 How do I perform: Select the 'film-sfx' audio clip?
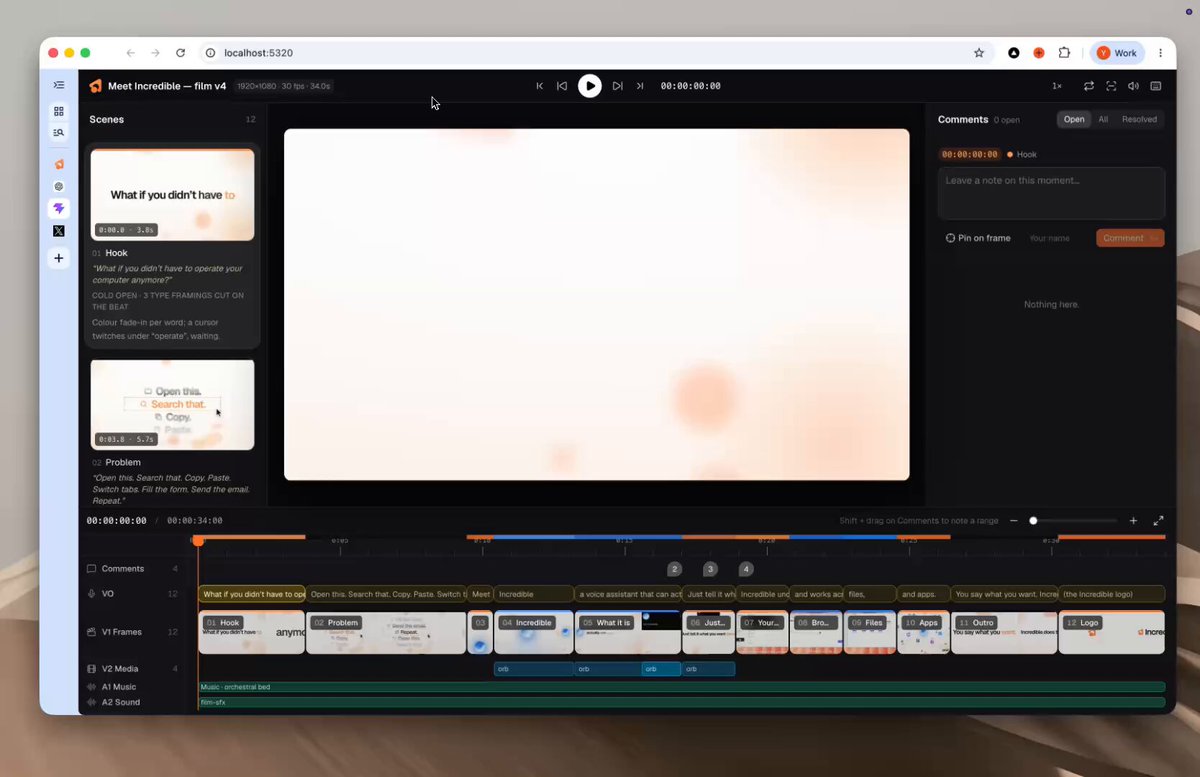tap(682, 702)
